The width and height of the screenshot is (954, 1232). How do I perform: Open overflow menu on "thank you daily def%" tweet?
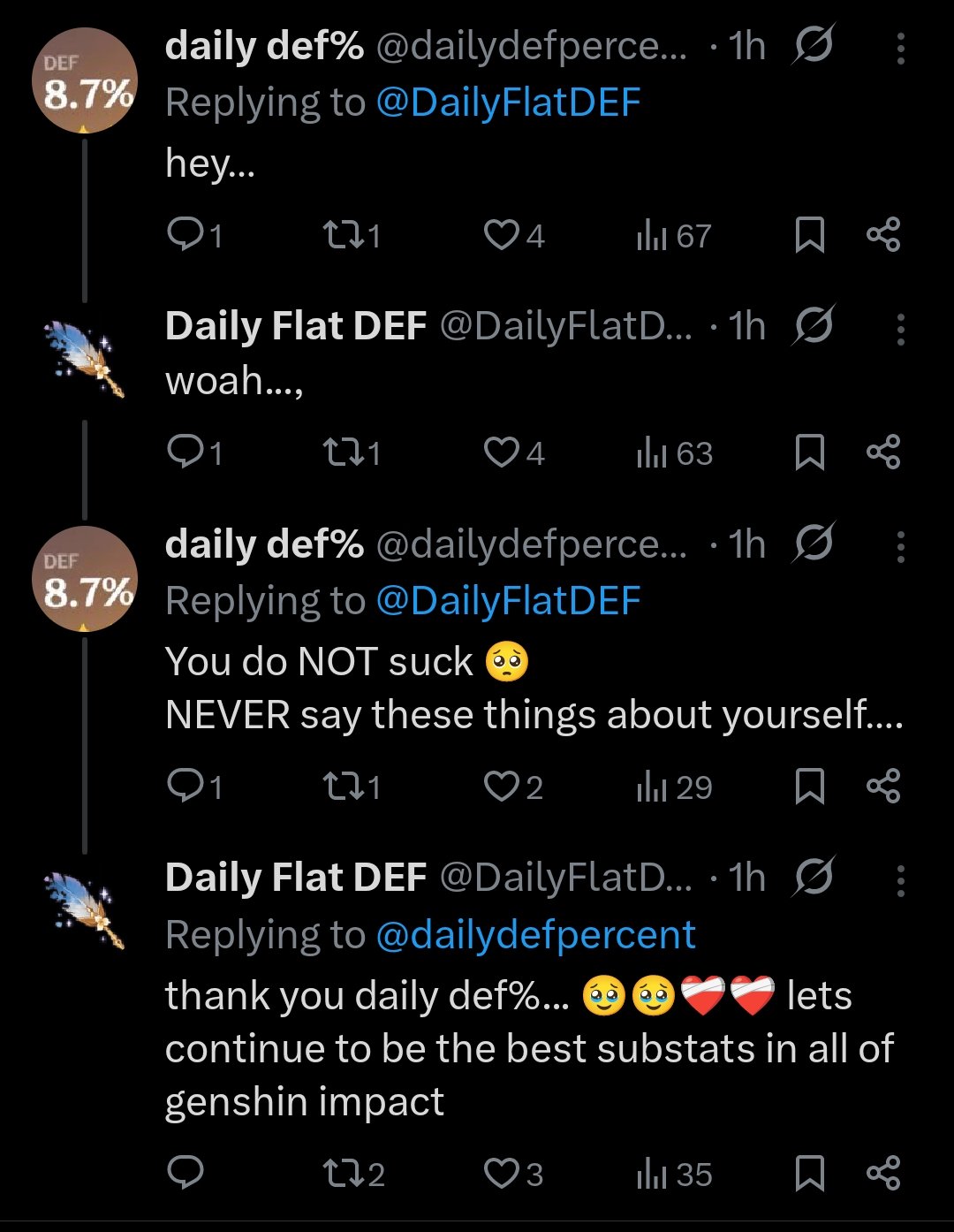[900, 880]
